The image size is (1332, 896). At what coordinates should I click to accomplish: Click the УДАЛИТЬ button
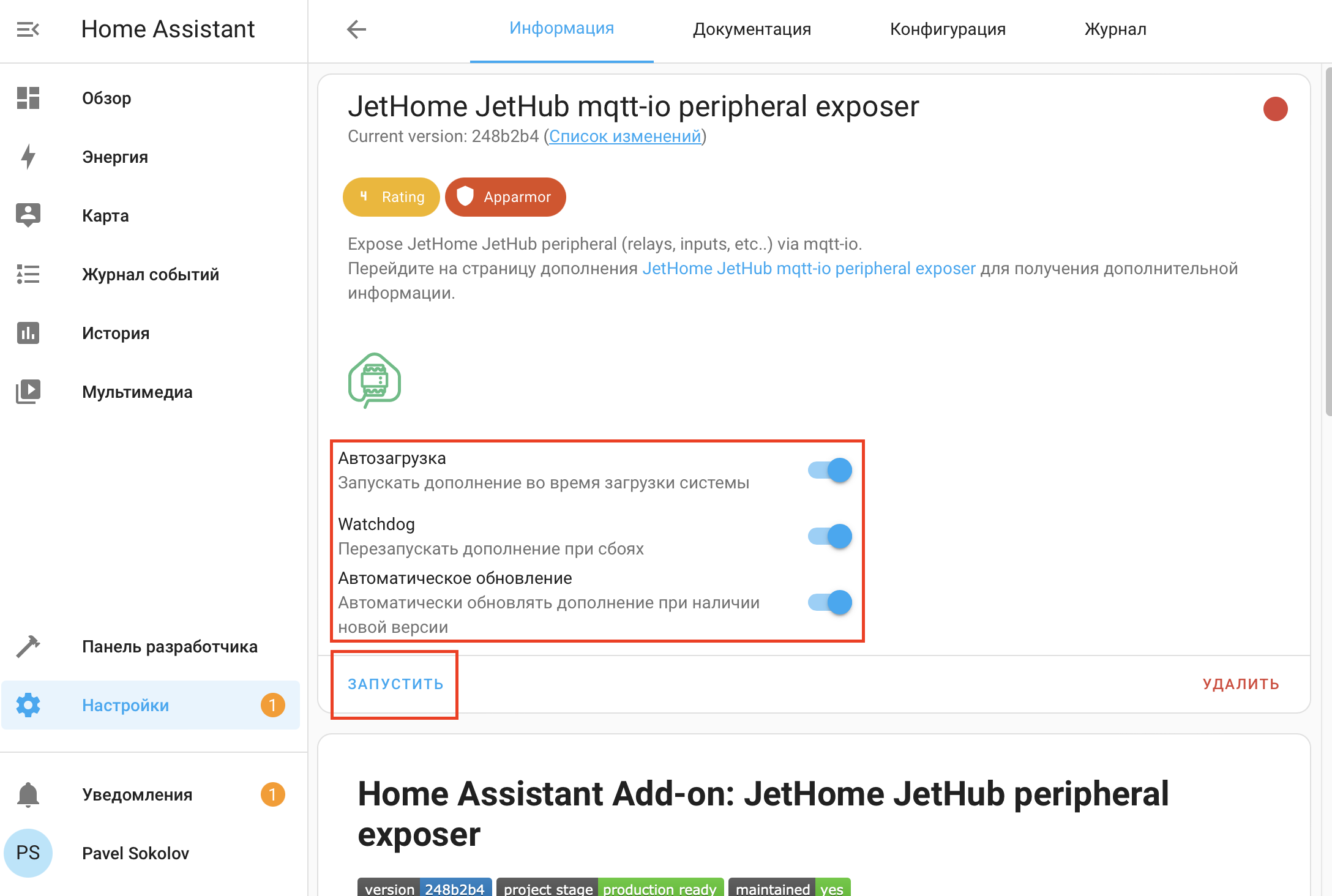click(1240, 684)
